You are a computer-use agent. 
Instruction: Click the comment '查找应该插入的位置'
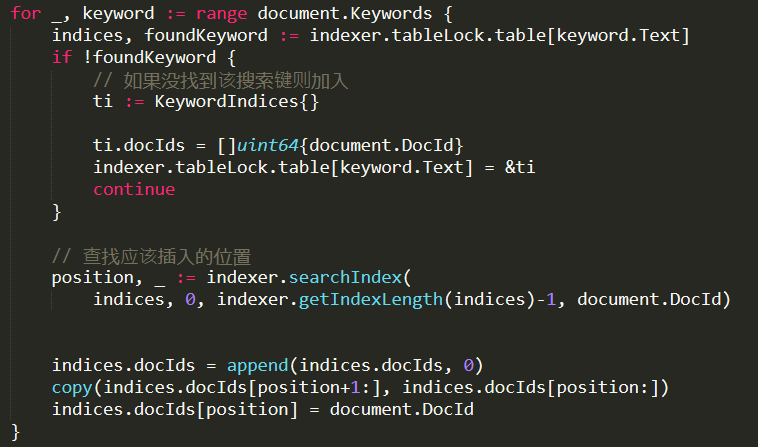point(167,256)
